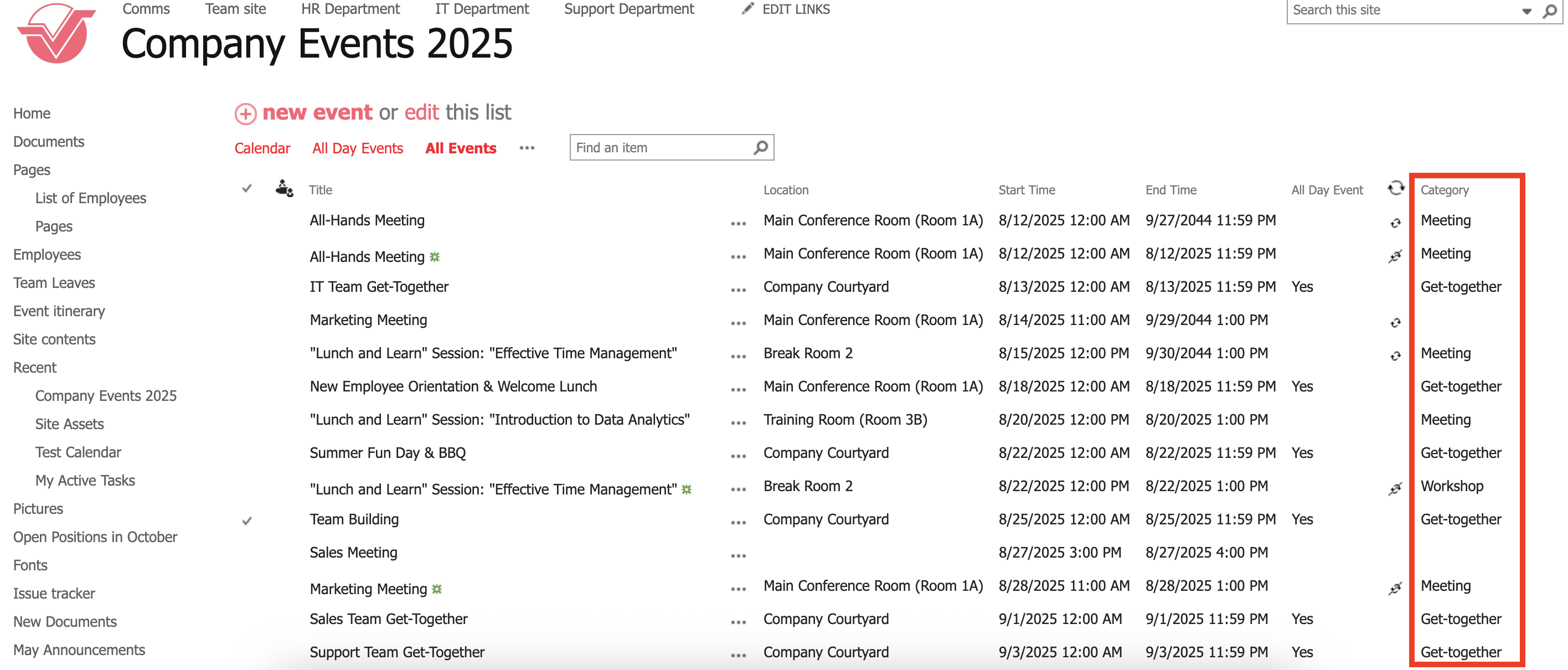Open the Summer Fun Day & BBQ event
Image resolution: width=1568 pixels, height=670 pixels.
[x=387, y=453]
